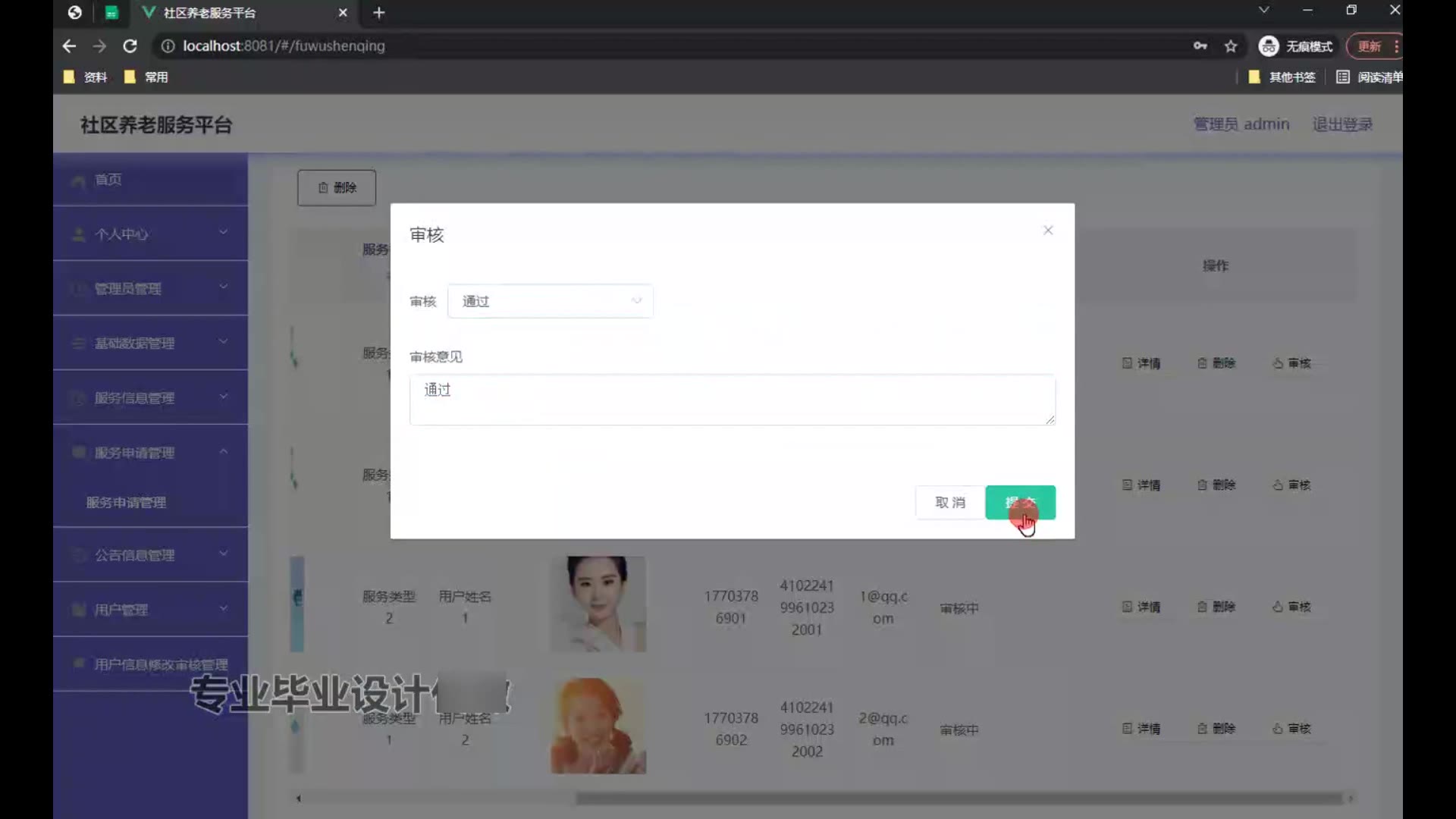Open a new browser tab with the plus
This screenshot has height=819, width=1456.
[x=379, y=13]
